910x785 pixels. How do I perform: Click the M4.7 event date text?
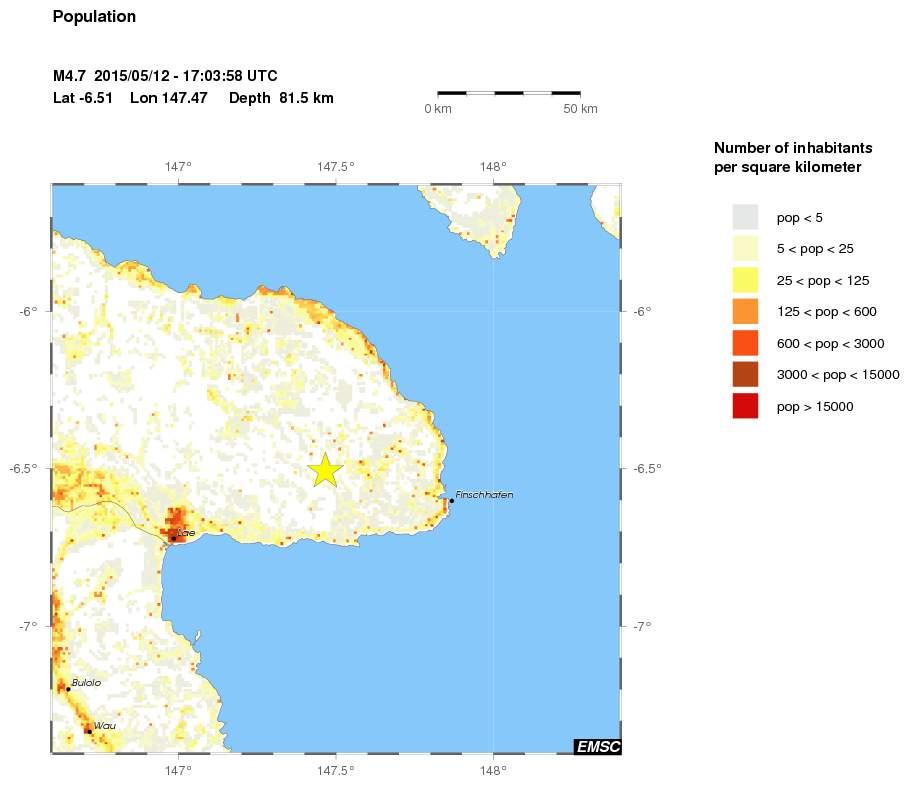[164, 75]
